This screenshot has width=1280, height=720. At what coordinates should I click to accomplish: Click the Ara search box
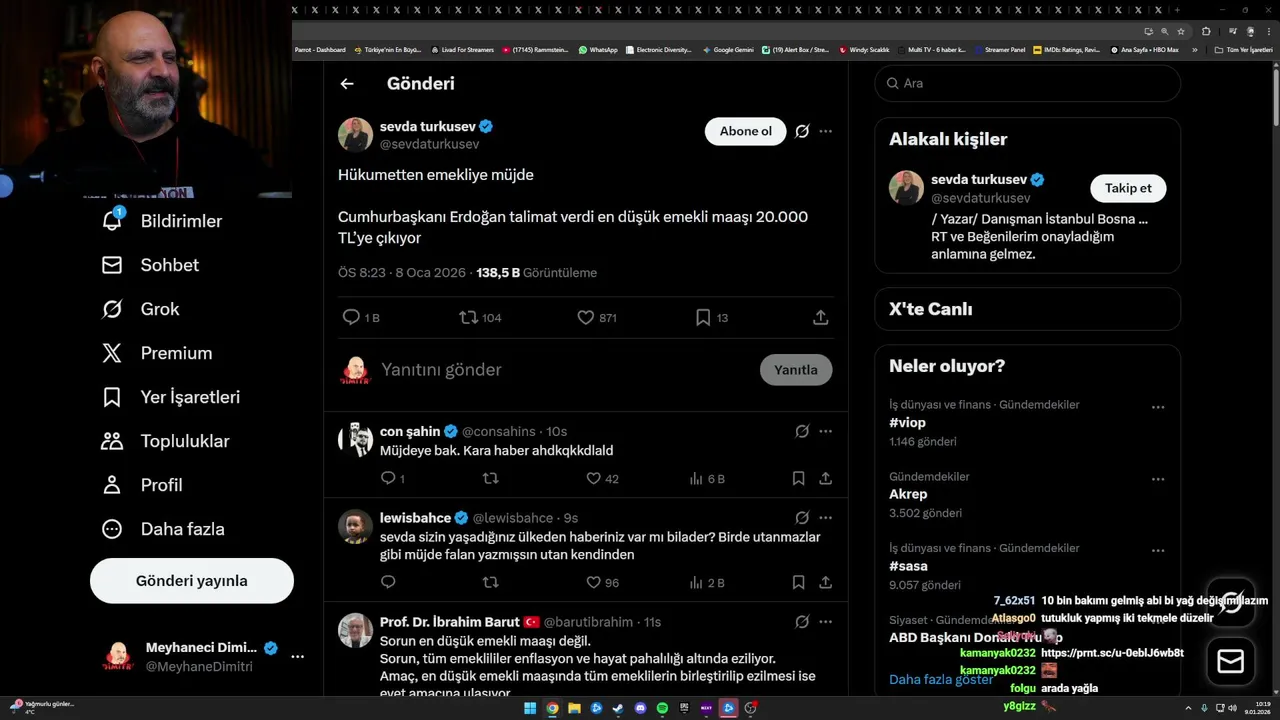click(1028, 84)
